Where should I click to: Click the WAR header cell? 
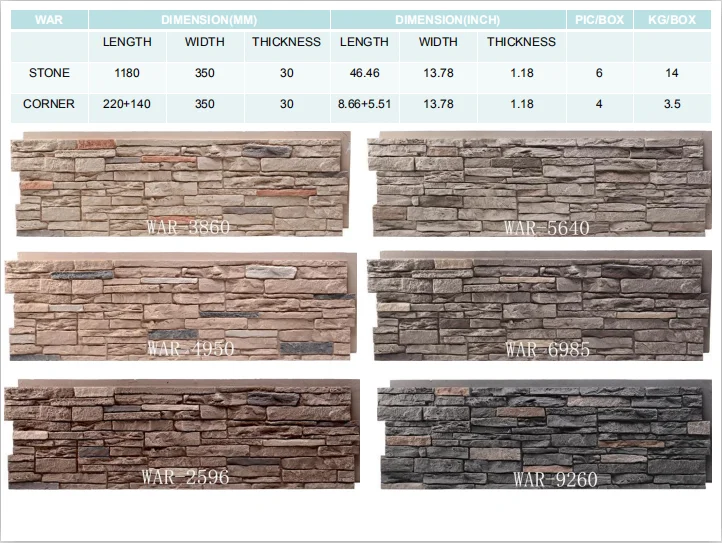(48, 19)
